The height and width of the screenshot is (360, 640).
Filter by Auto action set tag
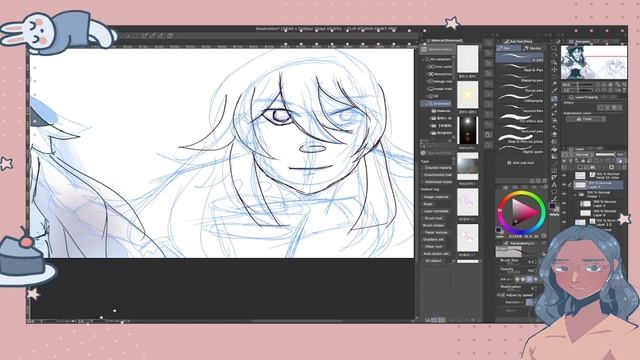(x=436, y=254)
